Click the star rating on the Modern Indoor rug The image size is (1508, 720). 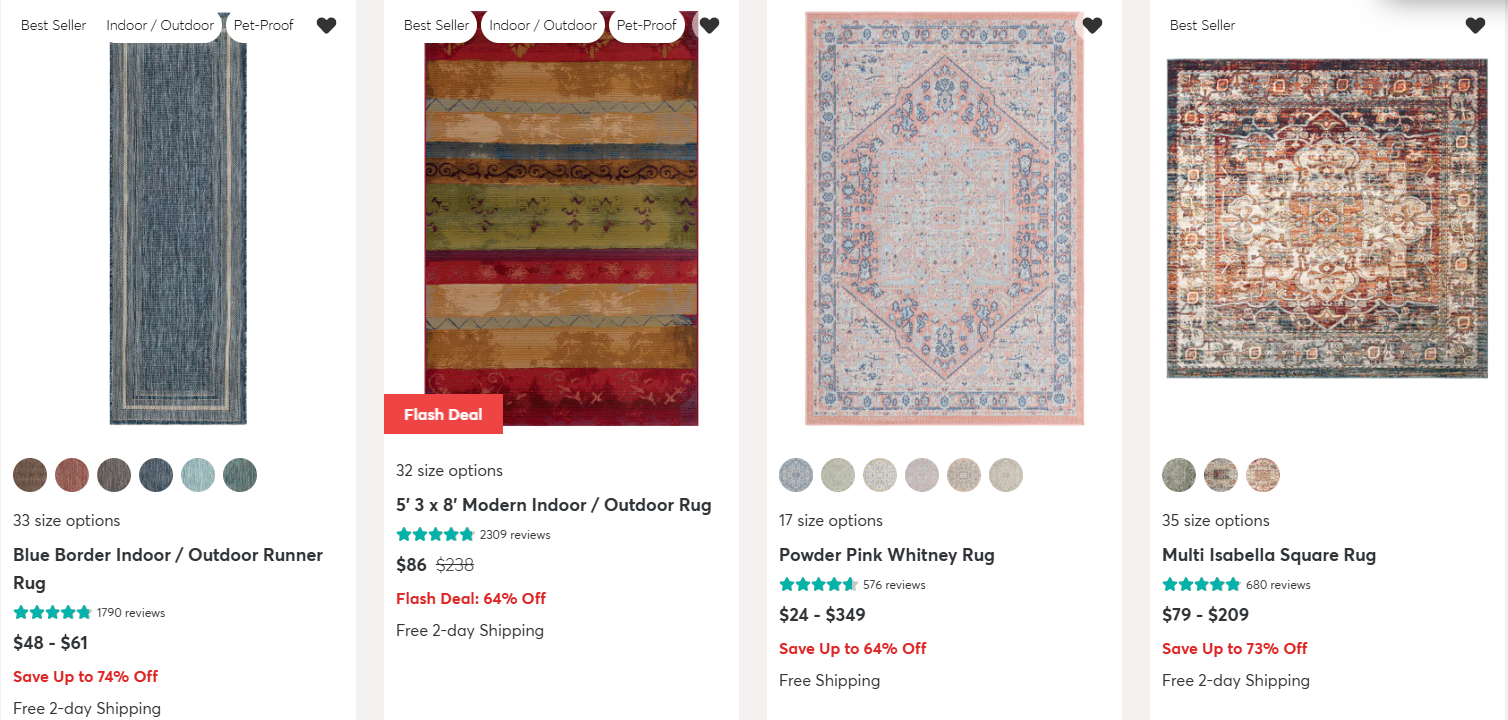436,534
